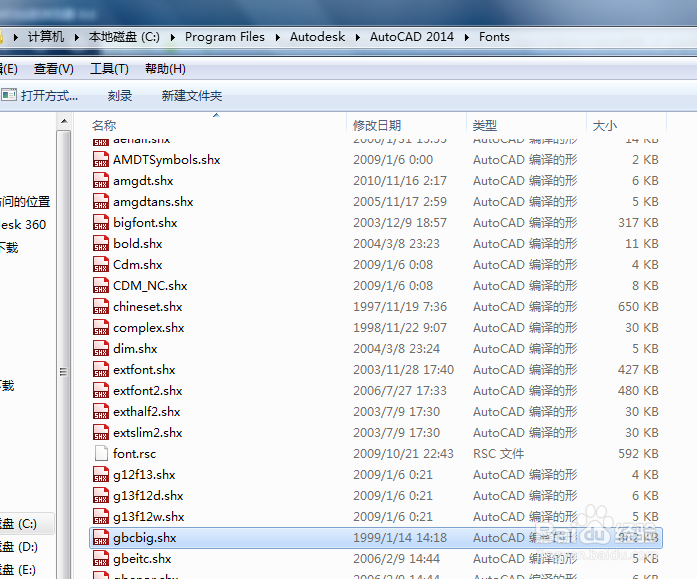Select drive (D:) in the navigation pane

pos(19,547)
